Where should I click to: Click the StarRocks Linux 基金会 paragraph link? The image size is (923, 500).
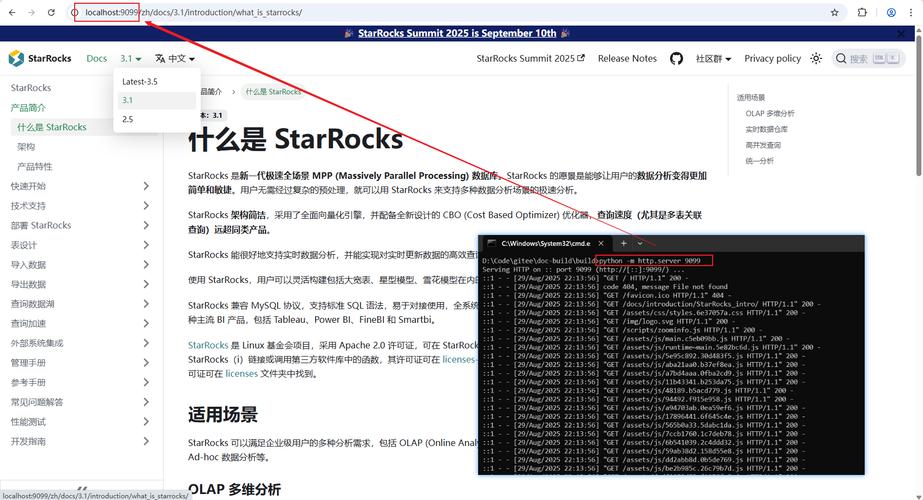(x=208, y=345)
